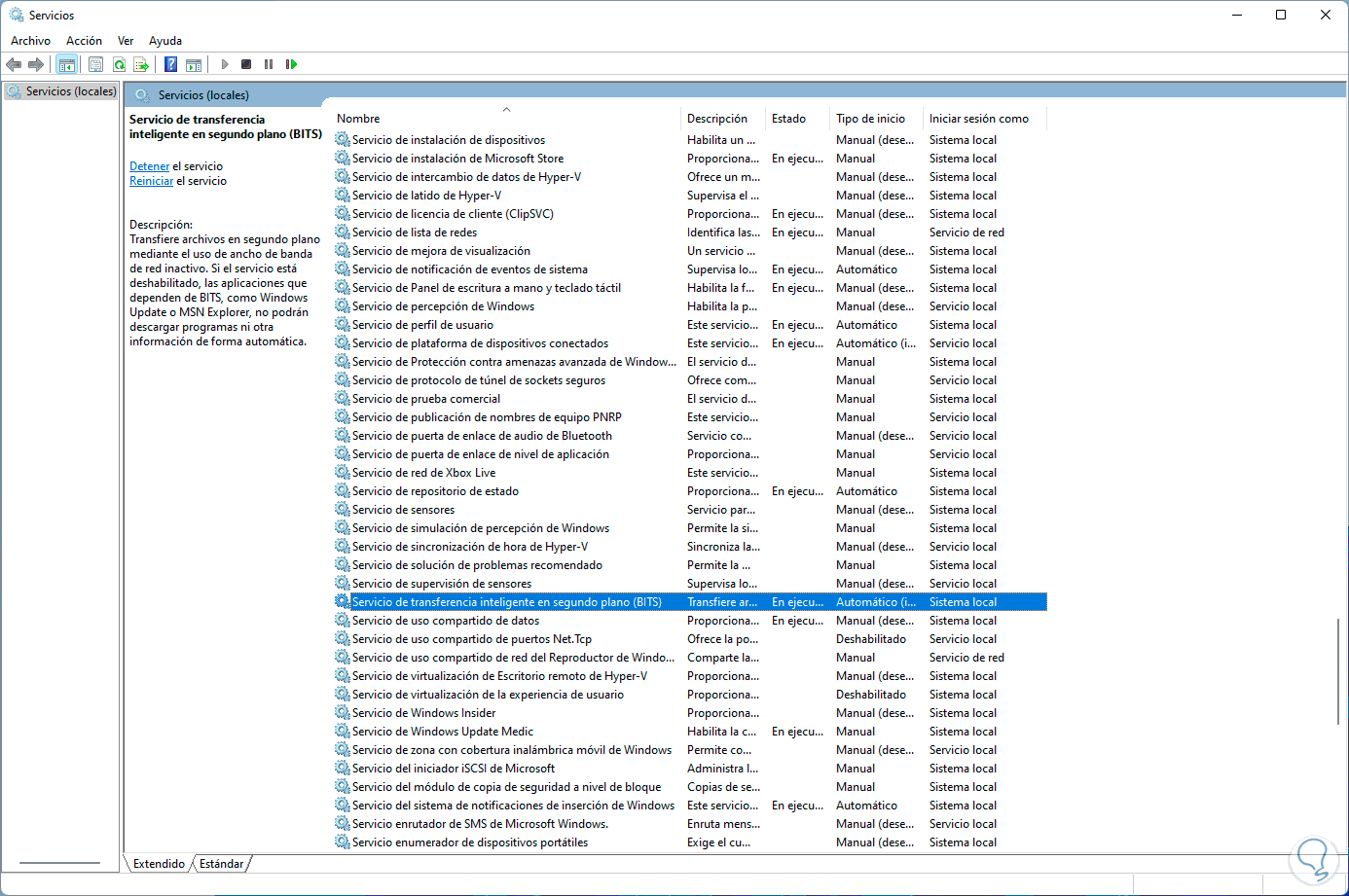The height and width of the screenshot is (896, 1349).
Task: Open help via the blue question mark icon
Action: (170, 64)
